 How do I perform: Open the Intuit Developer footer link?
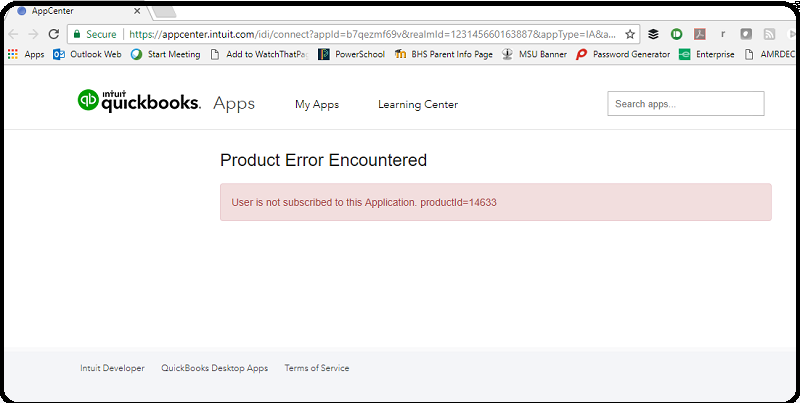(x=112, y=368)
